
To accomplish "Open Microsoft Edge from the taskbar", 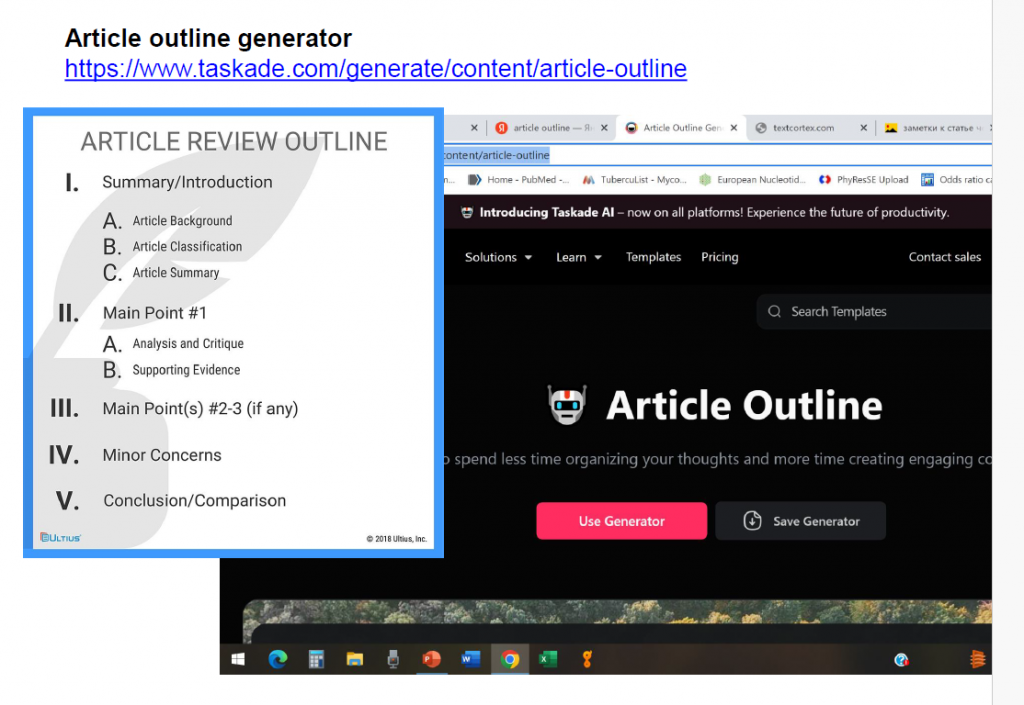I will (278, 659).
